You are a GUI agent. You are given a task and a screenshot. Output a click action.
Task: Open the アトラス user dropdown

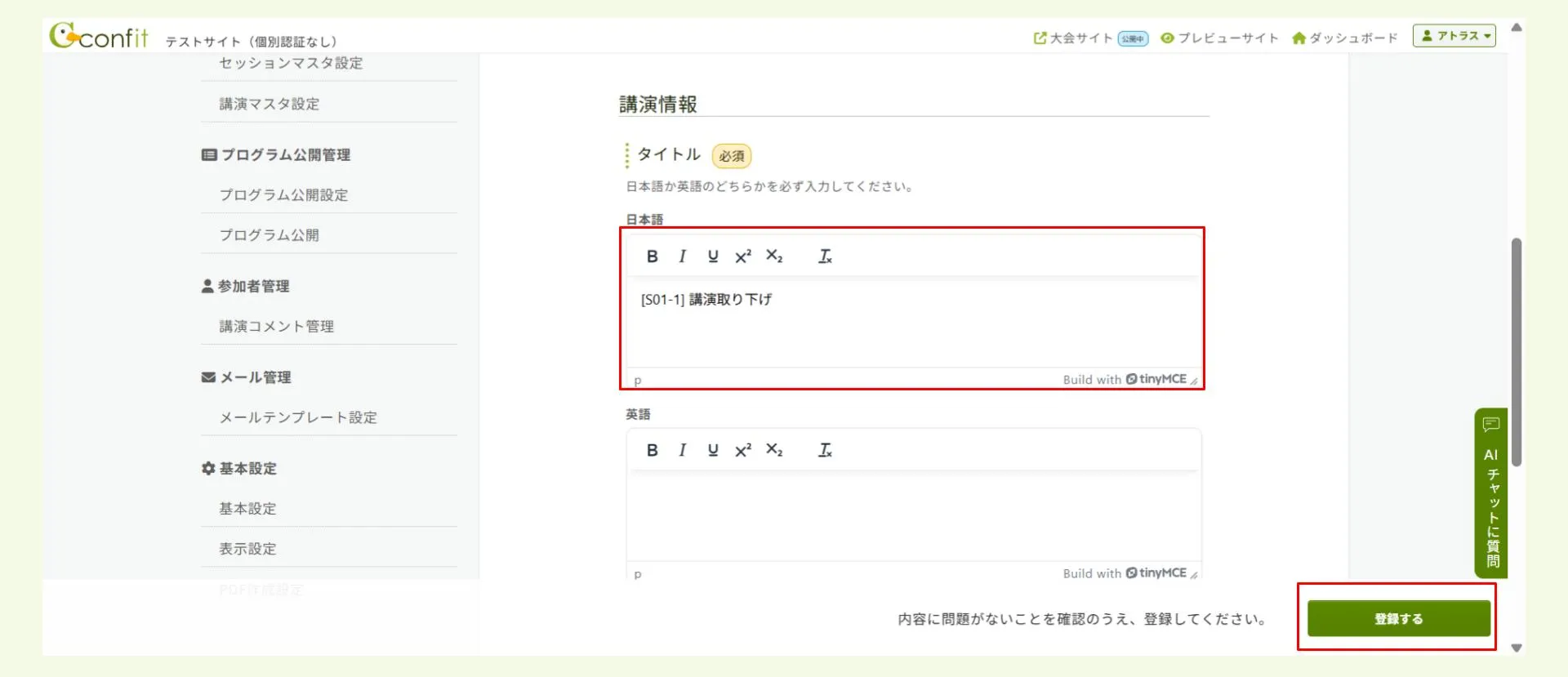[1454, 36]
